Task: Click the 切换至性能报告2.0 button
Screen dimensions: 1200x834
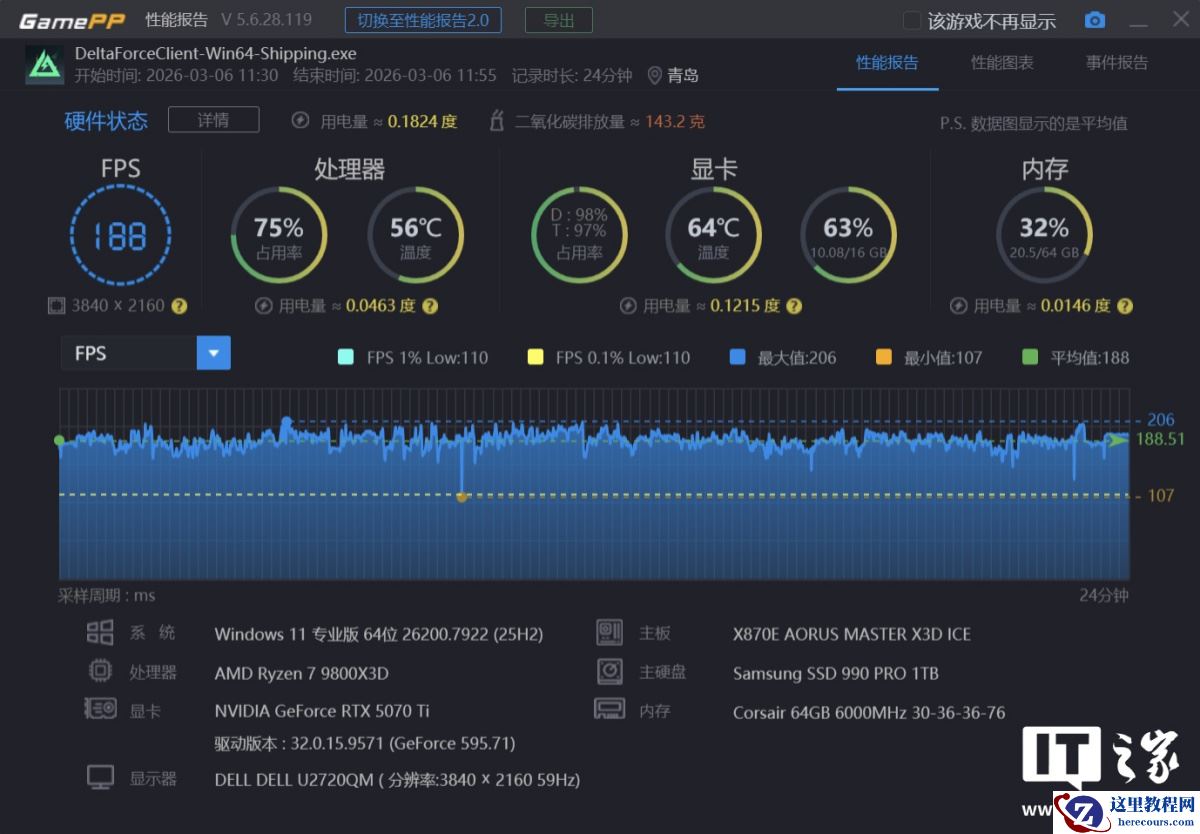Action: pos(423,20)
